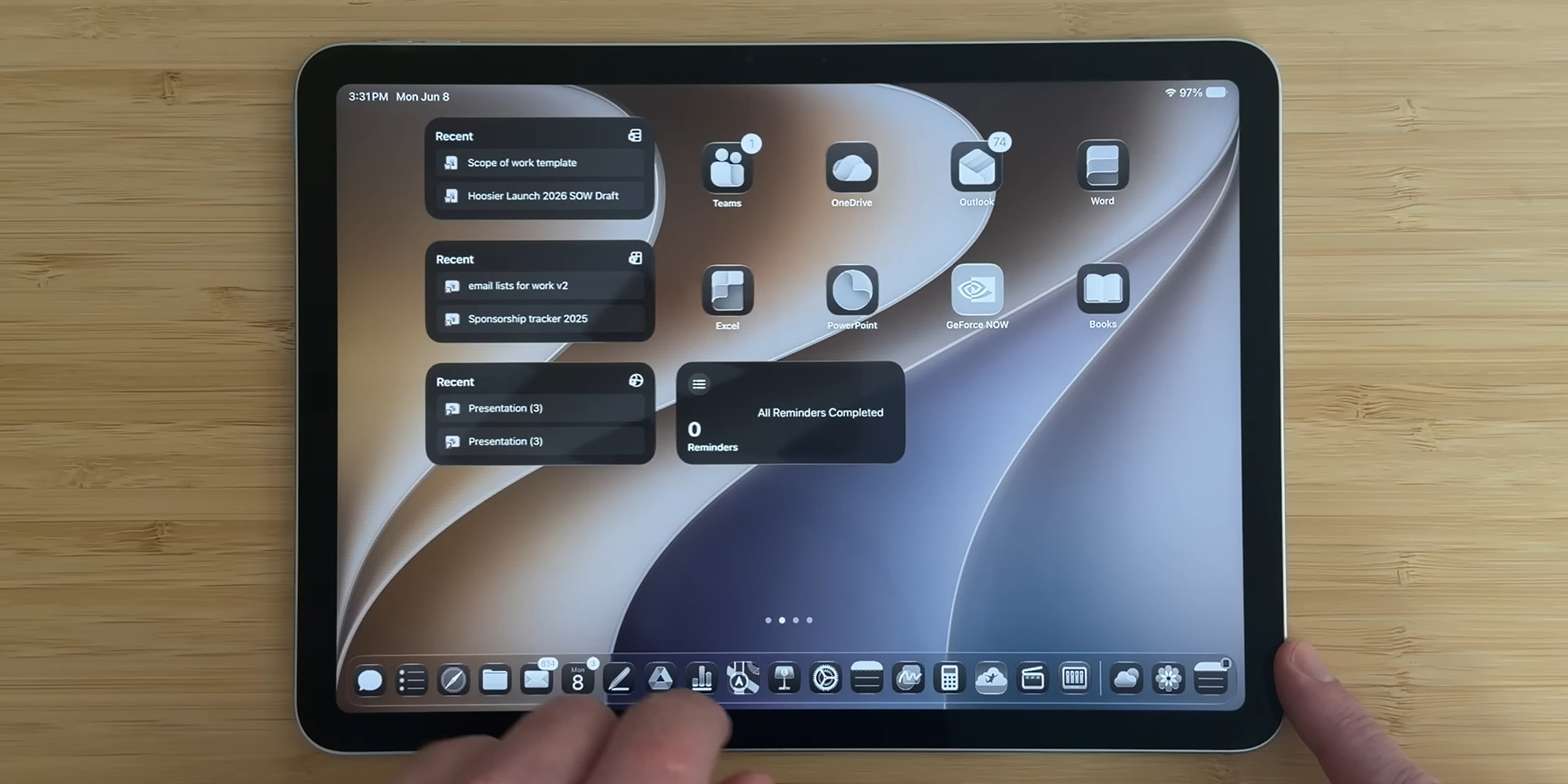The image size is (1568, 784).
Task: Open 'Hoosier Launch 2026 SOW Draft'
Action: point(539,196)
